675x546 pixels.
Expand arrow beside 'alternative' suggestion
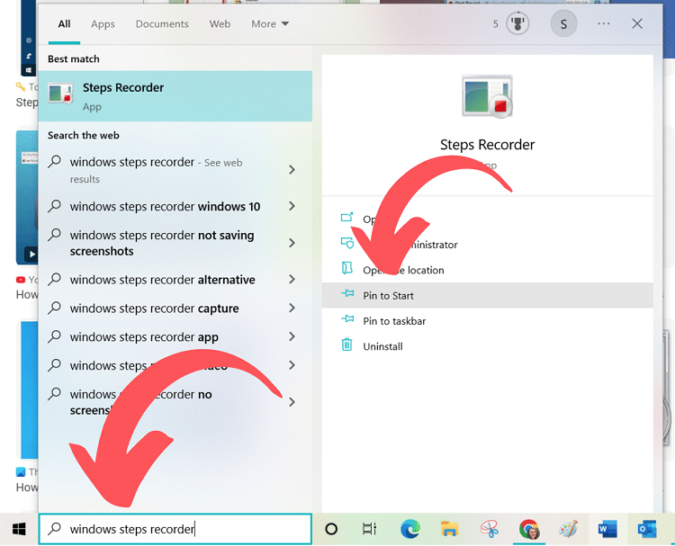click(292, 279)
